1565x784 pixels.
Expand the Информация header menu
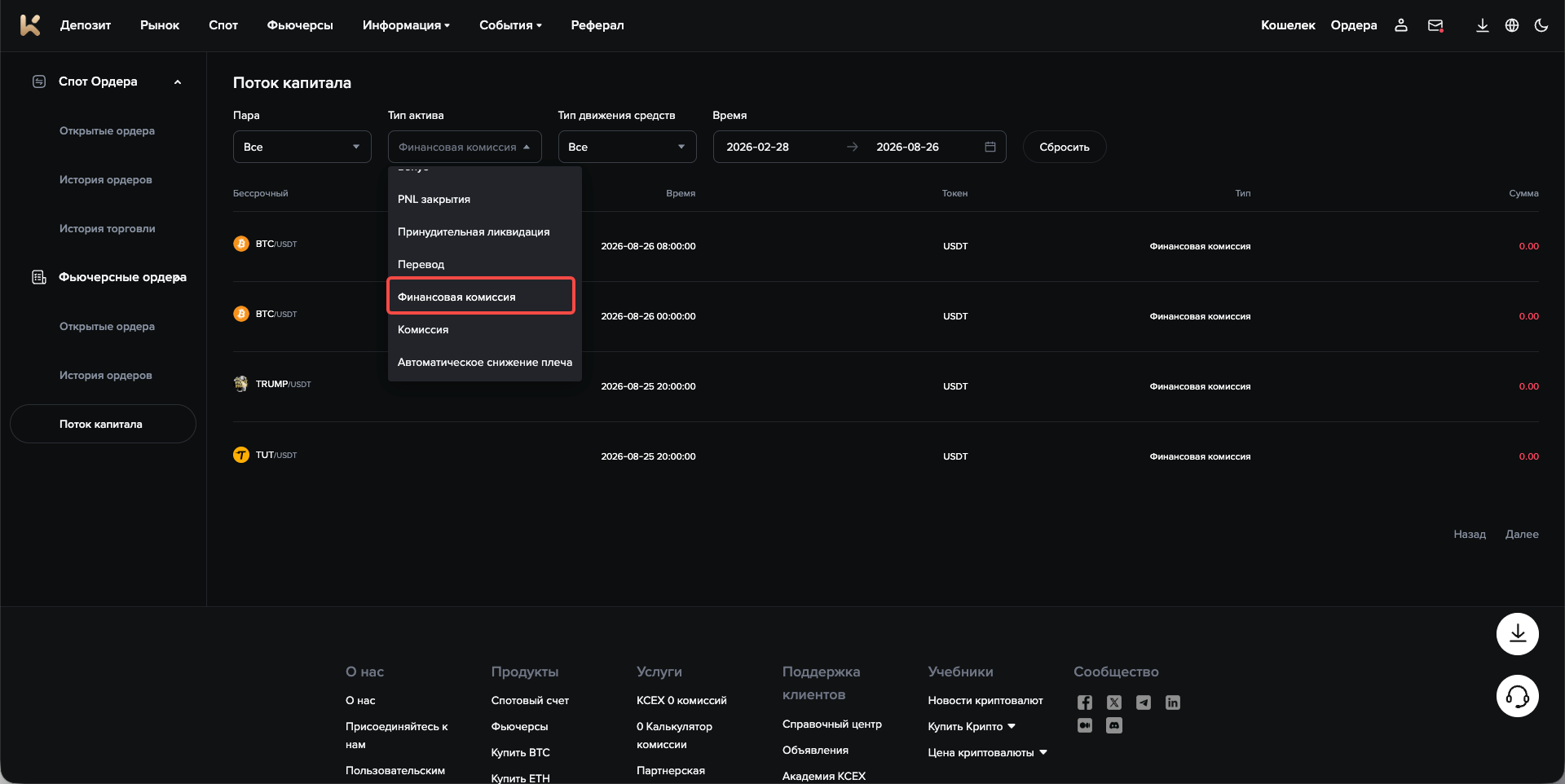pos(406,25)
